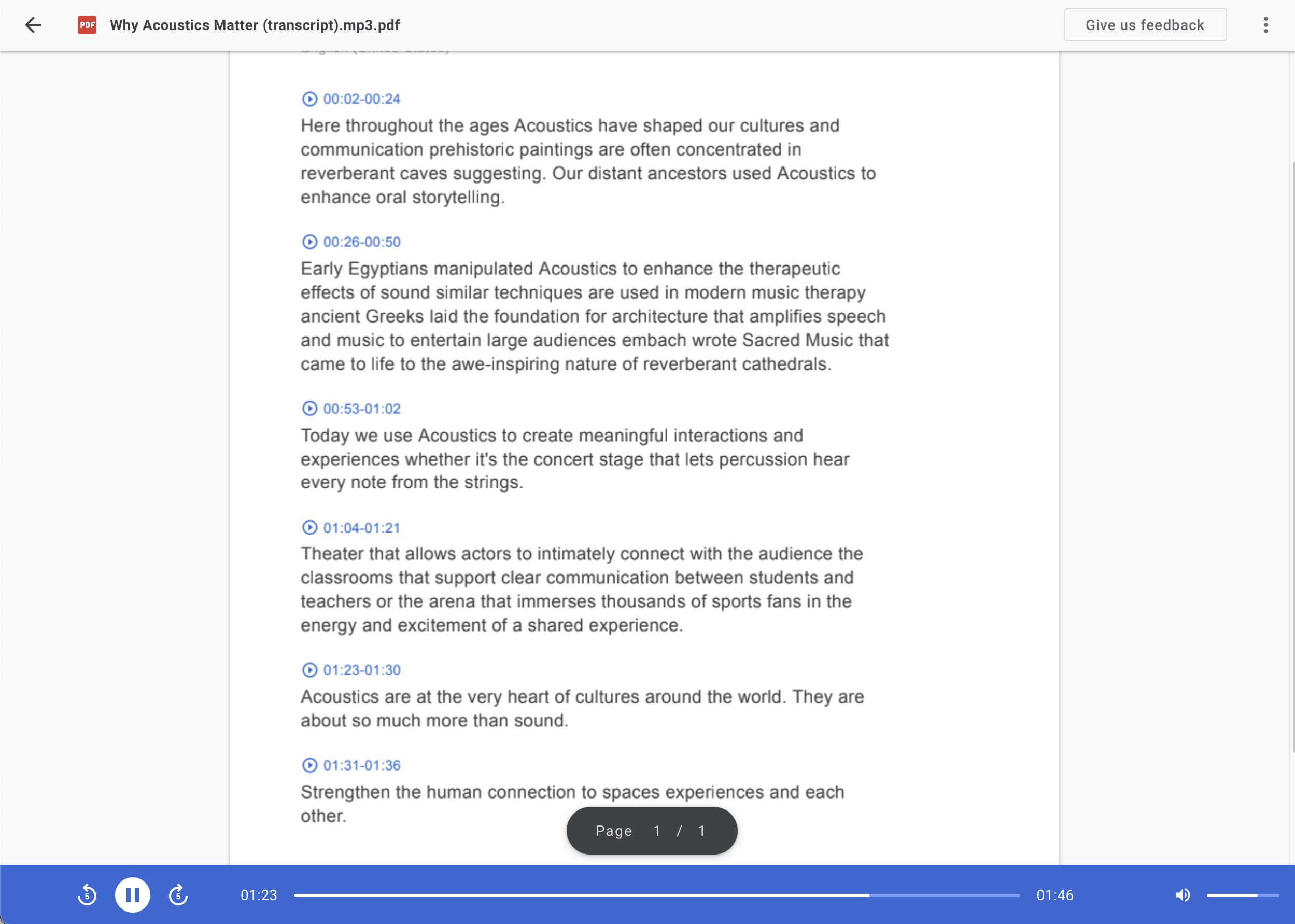Viewport: 1295px width, 924px height.
Task: Play segment icon for 00:53-01:02
Action: [x=309, y=409]
